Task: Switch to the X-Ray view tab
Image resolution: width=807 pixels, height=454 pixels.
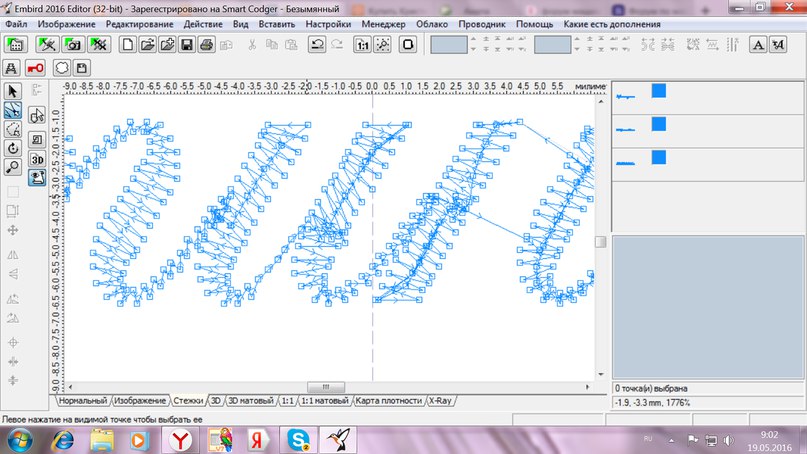Action: click(440, 401)
